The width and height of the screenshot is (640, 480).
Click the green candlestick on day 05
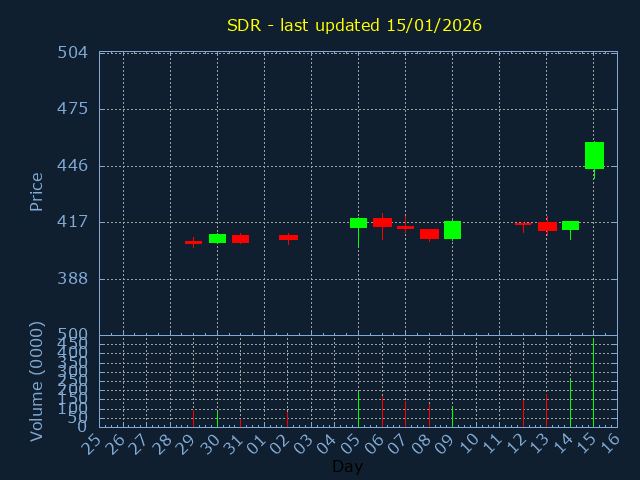coord(358,223)
